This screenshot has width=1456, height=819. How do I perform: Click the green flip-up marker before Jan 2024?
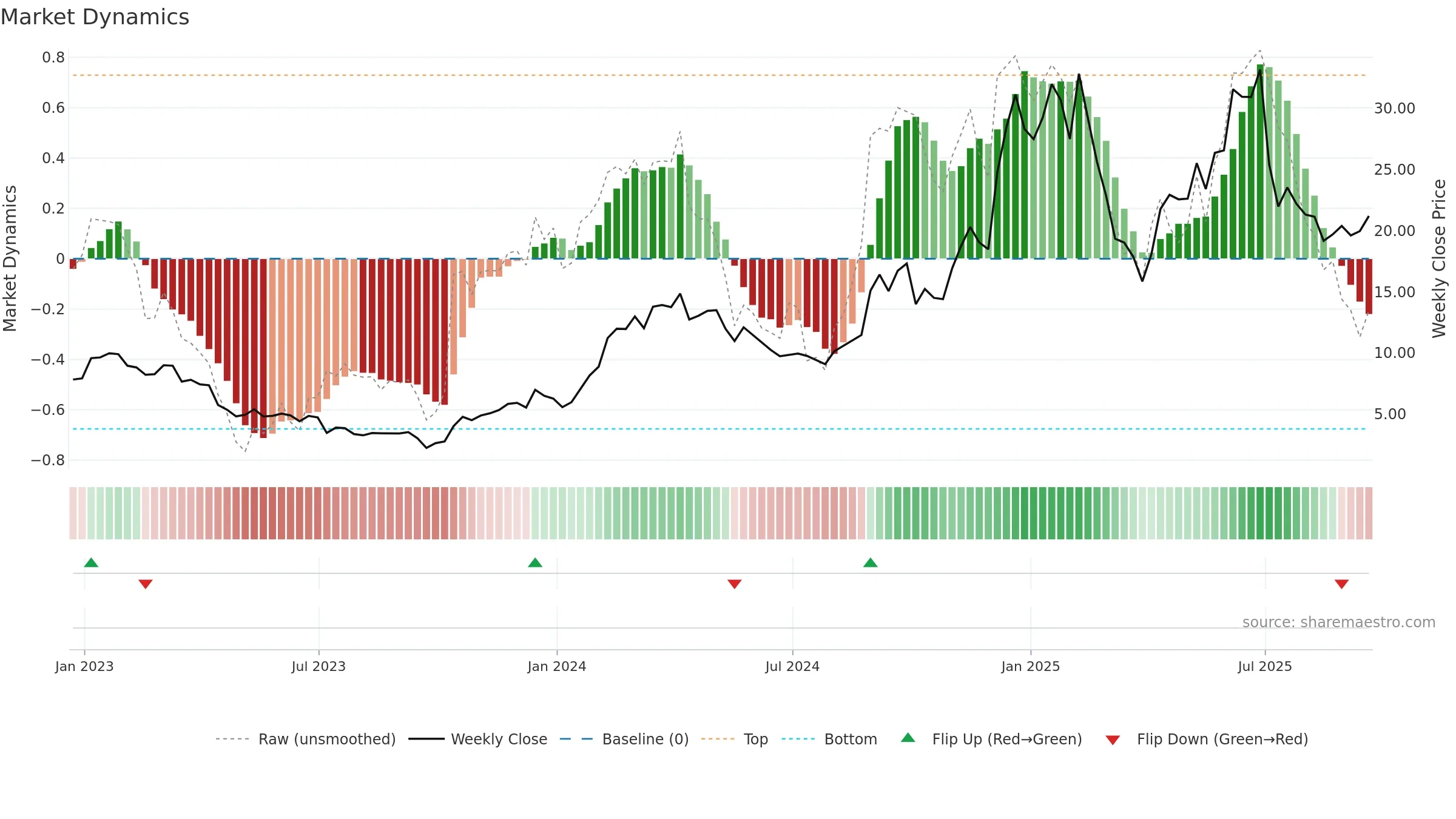[535, 562]
